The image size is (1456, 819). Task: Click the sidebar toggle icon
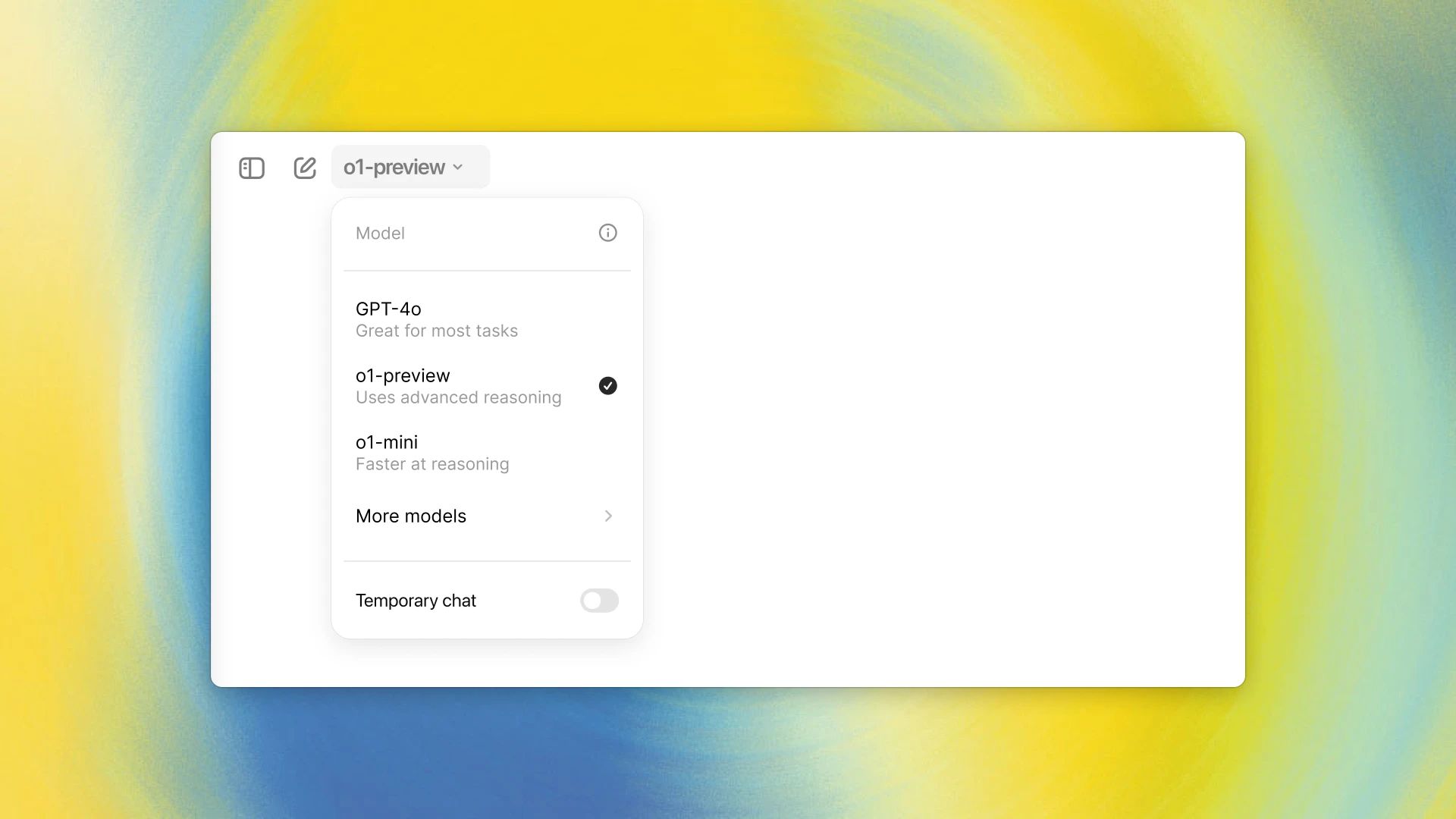tap(252, 166)
